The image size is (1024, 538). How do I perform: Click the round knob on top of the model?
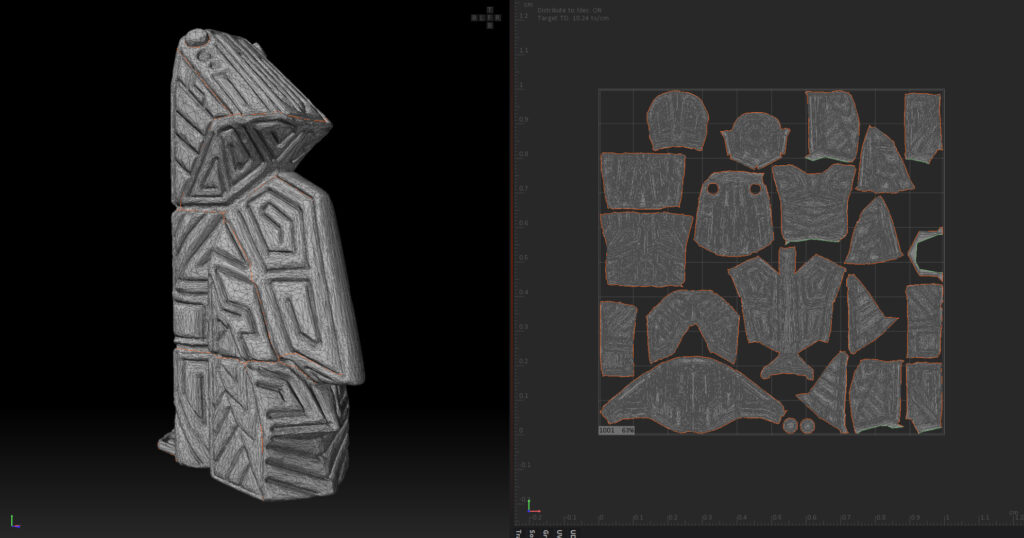(x=196, y=37)
